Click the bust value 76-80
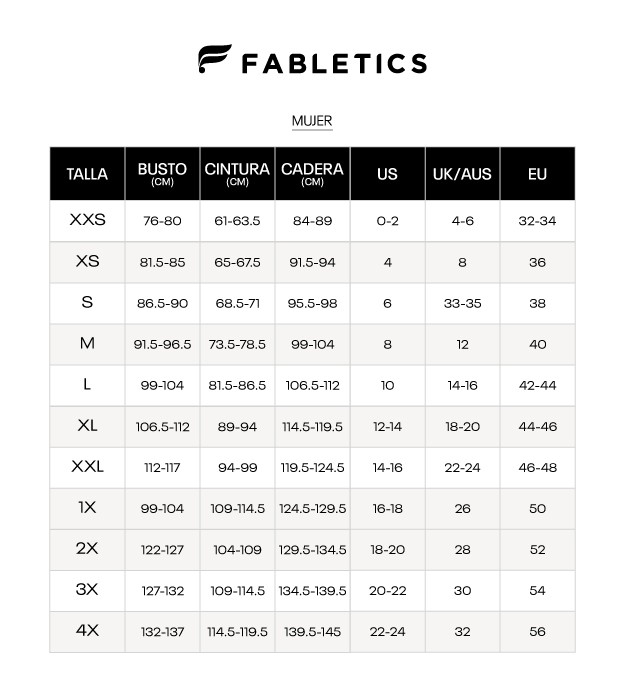The width and height of the screenshot is (625, 694). click(162, 221)
